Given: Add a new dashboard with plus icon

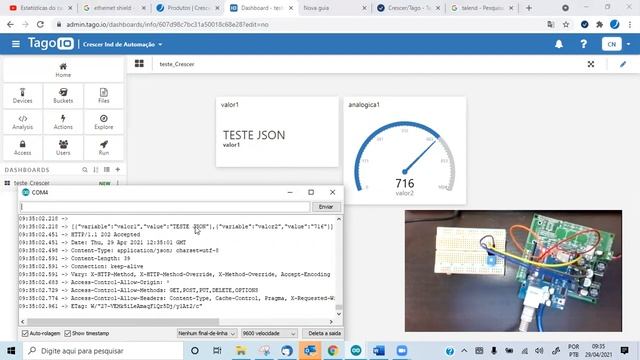Looking at the screenshot, I should pyautogui.click(x=118, y=169).
